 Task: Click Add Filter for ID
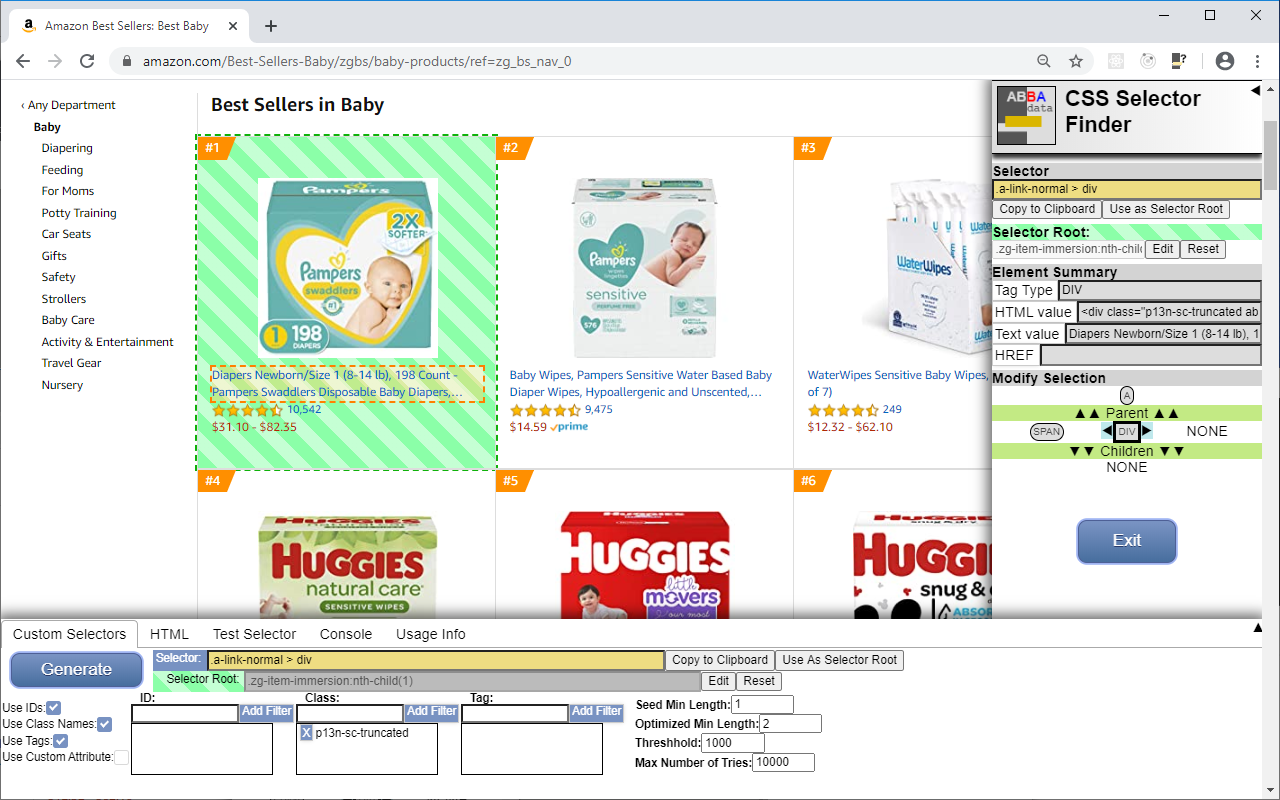point(266,712)
